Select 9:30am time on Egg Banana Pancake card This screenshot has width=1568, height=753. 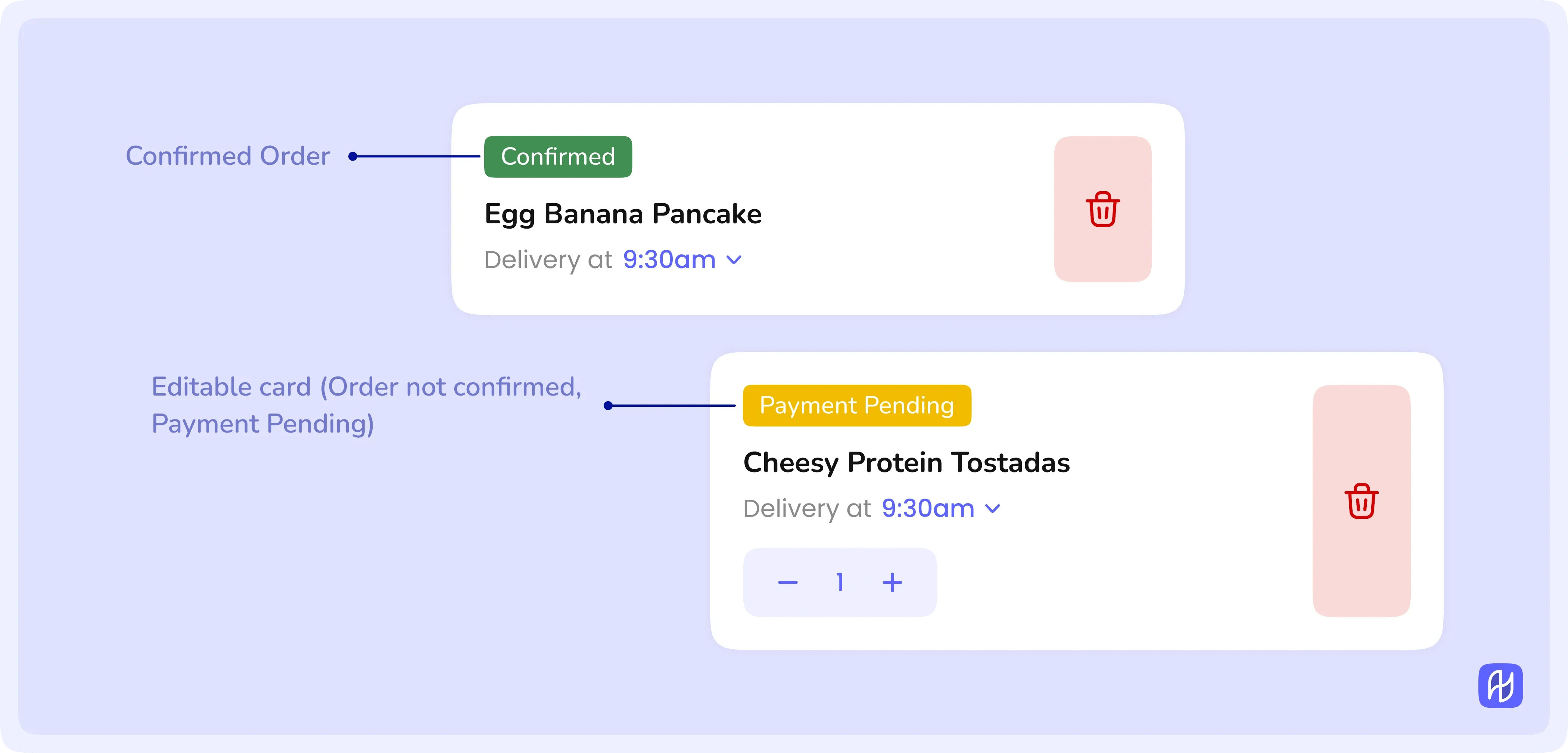coord(669,260)
